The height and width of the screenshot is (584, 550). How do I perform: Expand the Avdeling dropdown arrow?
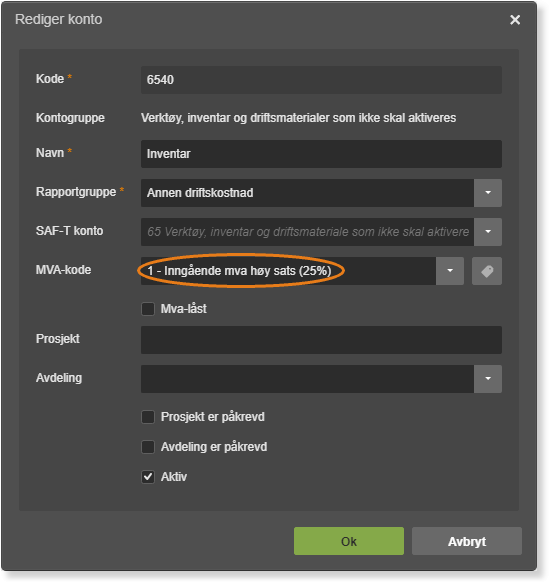click(488, 379)
